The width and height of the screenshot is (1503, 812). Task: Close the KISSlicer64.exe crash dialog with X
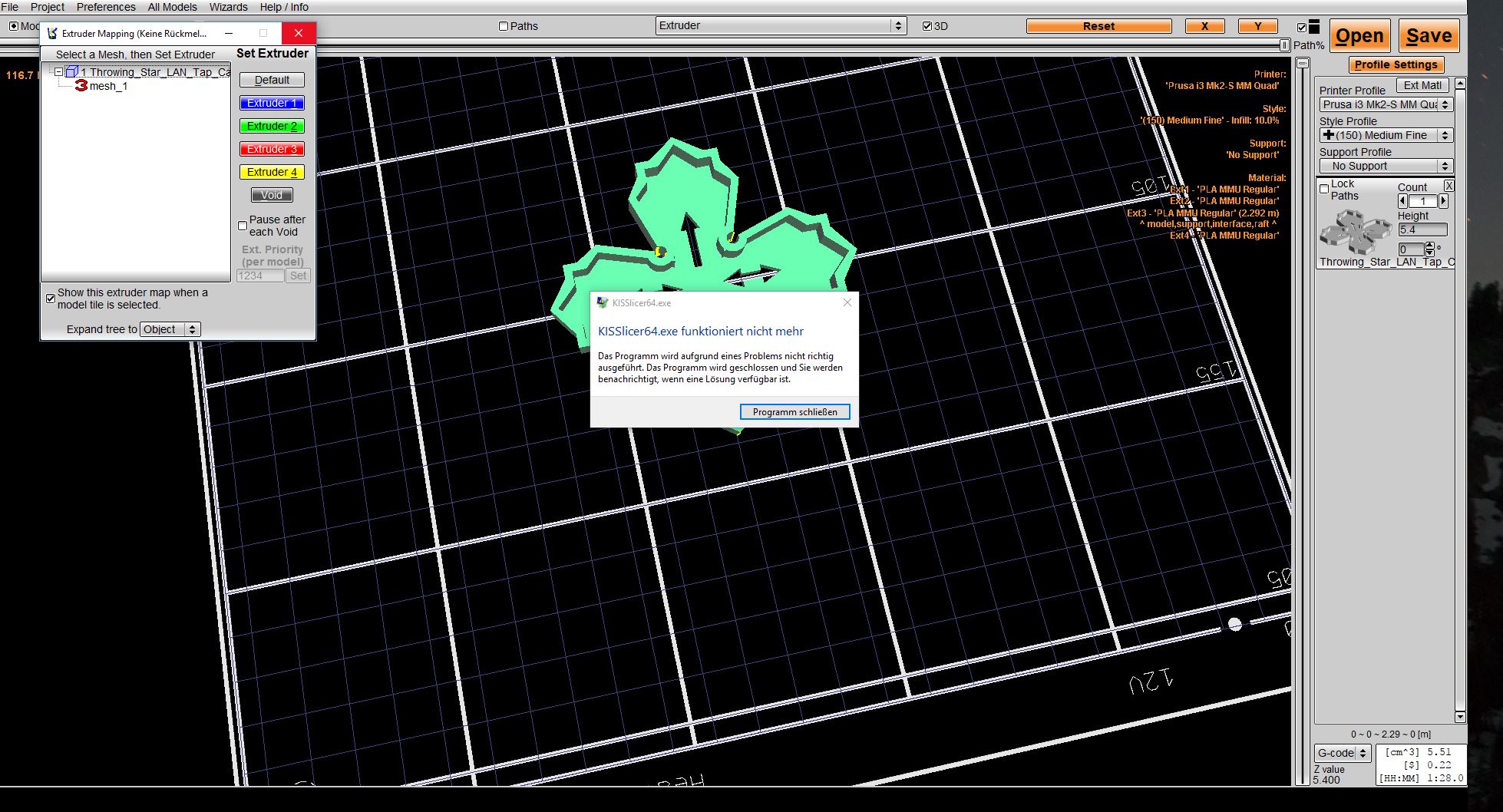(847, 302)
